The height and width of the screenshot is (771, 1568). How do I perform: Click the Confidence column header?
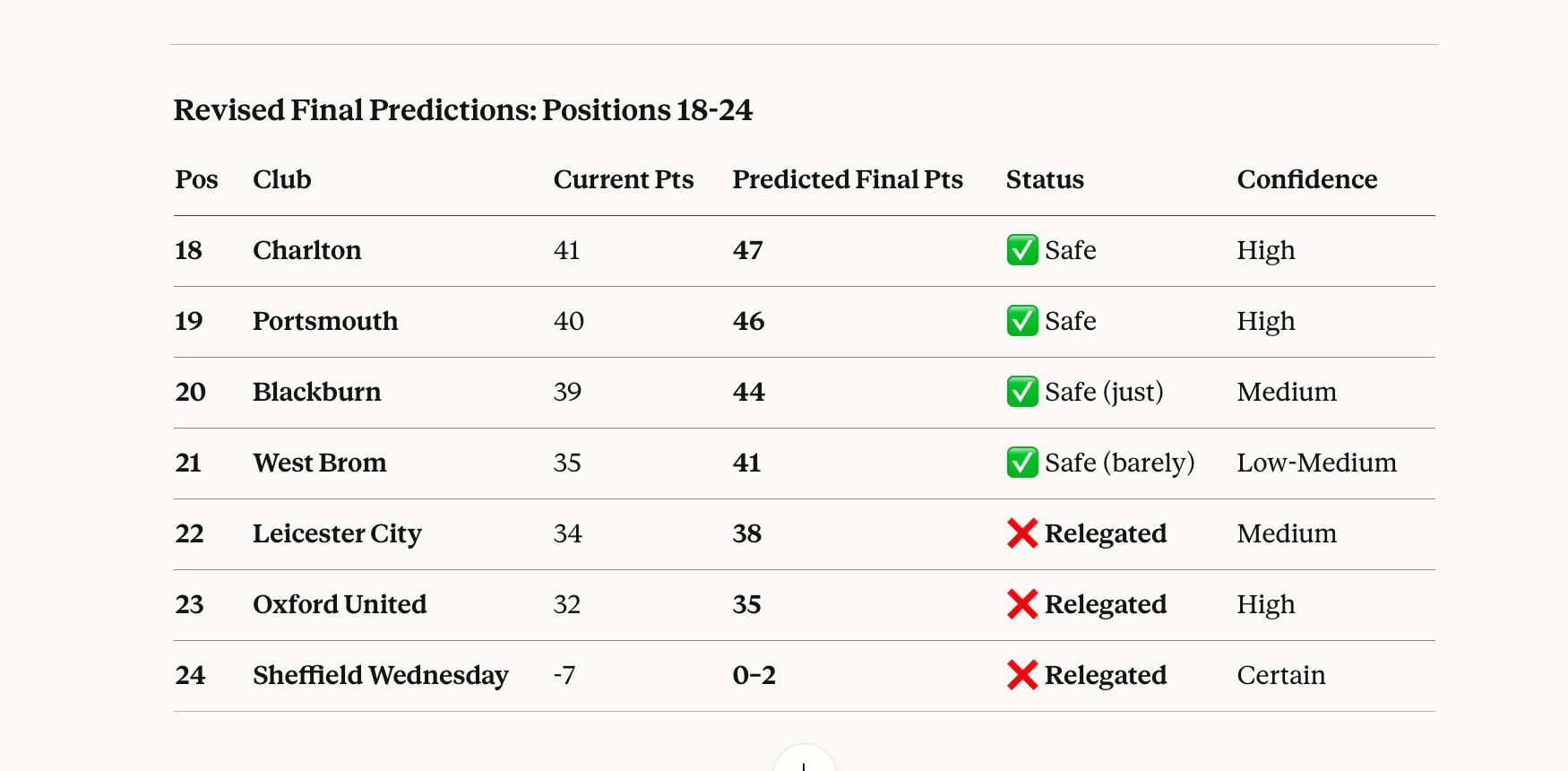click(x=1307, y=179)
